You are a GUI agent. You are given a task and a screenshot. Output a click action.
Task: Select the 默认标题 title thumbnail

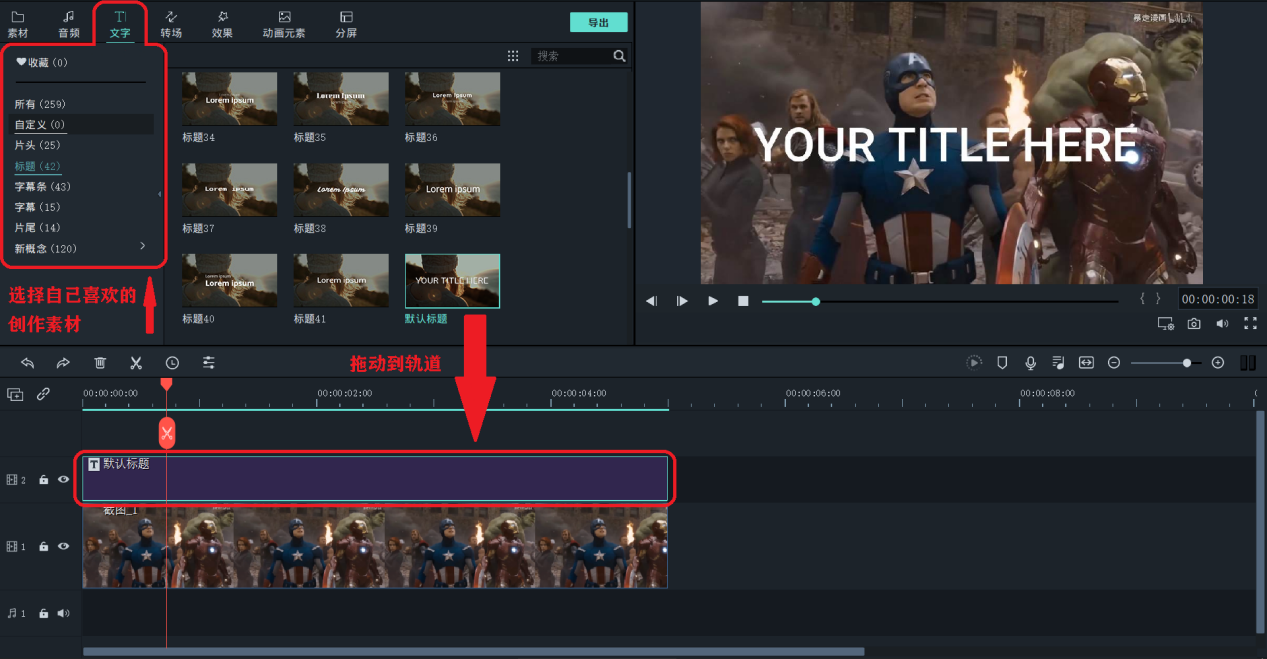click(452, 281)
